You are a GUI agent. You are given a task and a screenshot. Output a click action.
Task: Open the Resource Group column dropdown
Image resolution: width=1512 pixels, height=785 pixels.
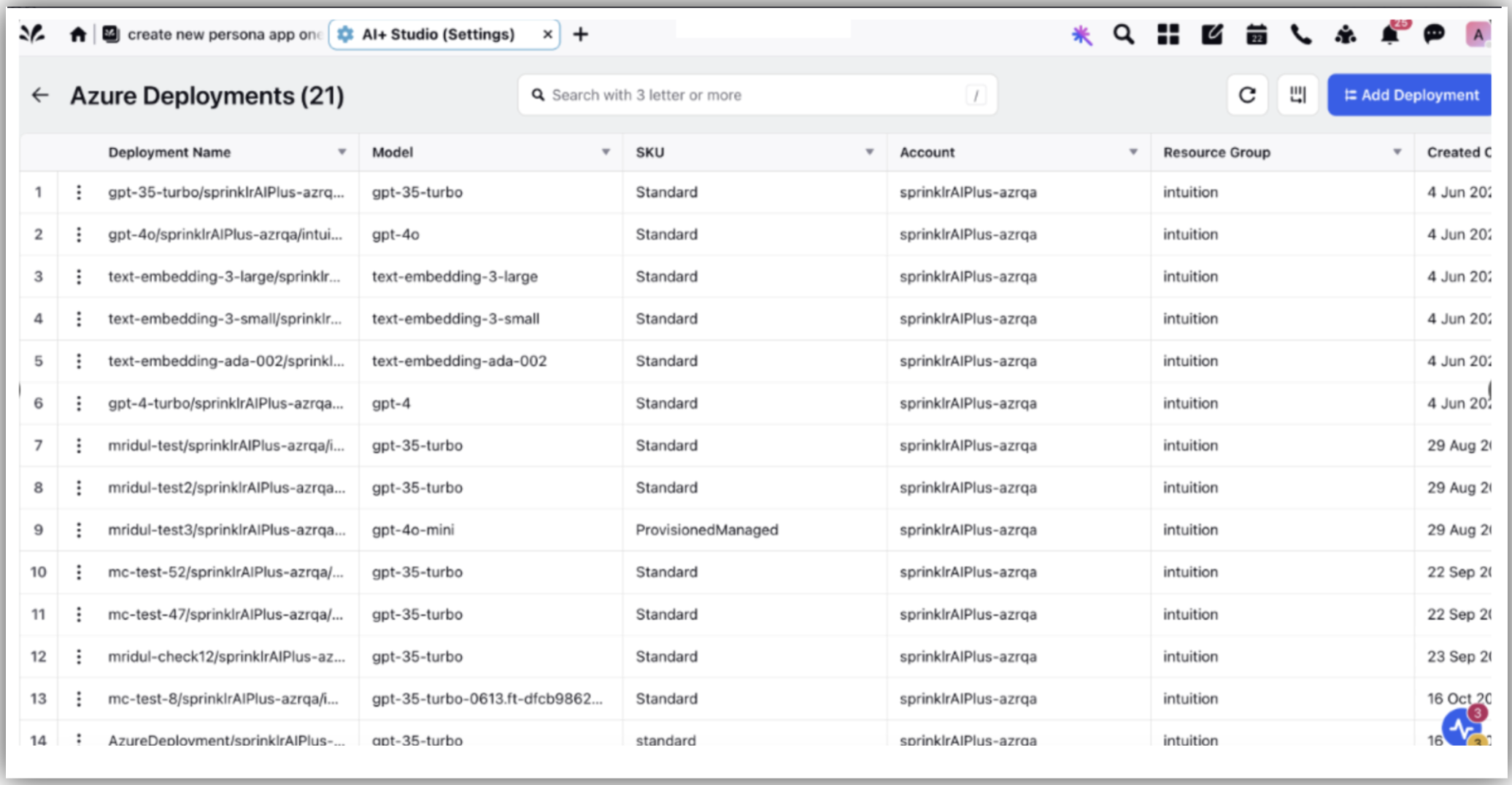1397,152
